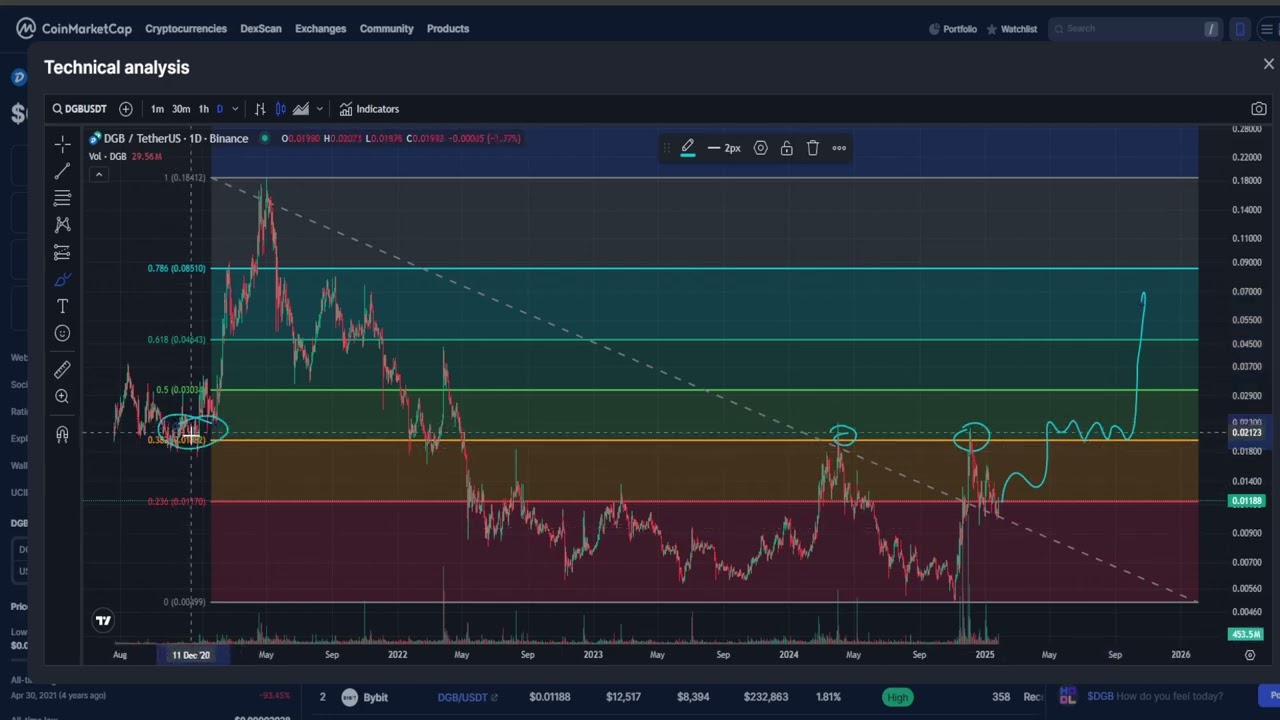This screenshot has width=1280, height=720.
Task: Open the Cryptocurrencies menu
Action: (186, 29)
